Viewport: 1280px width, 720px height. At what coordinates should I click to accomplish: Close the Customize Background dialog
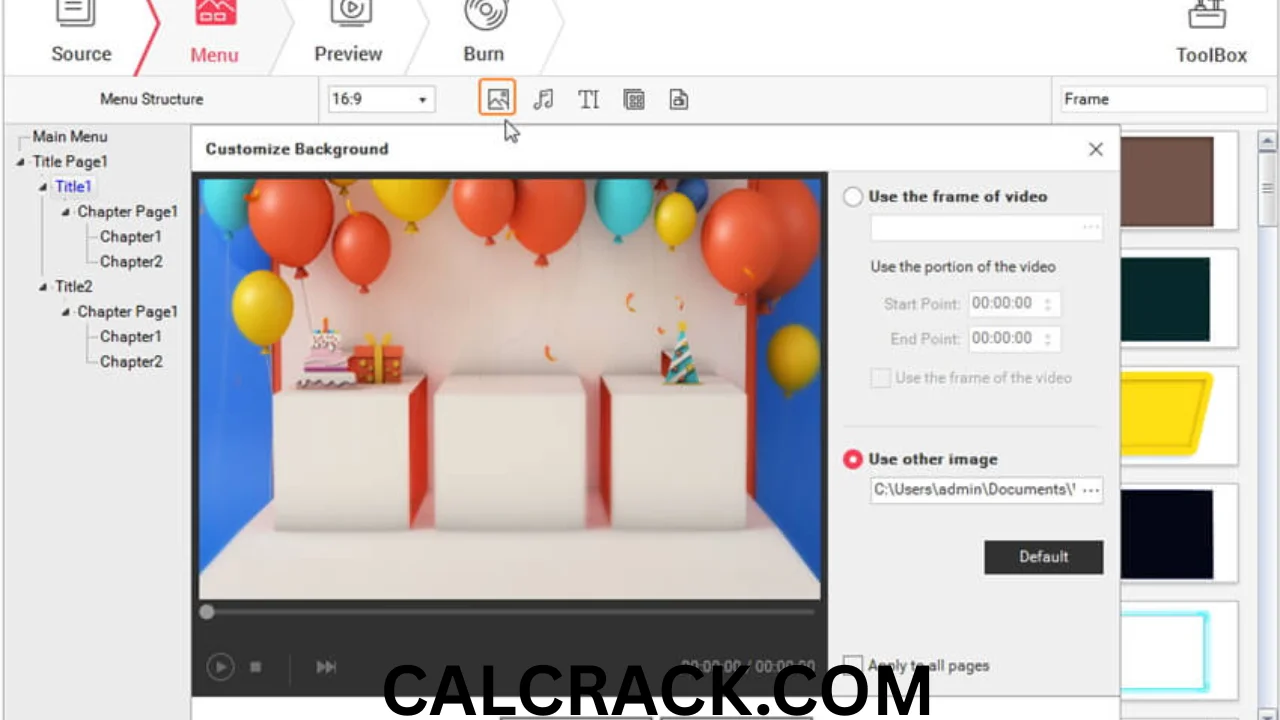pos(1096,149)
